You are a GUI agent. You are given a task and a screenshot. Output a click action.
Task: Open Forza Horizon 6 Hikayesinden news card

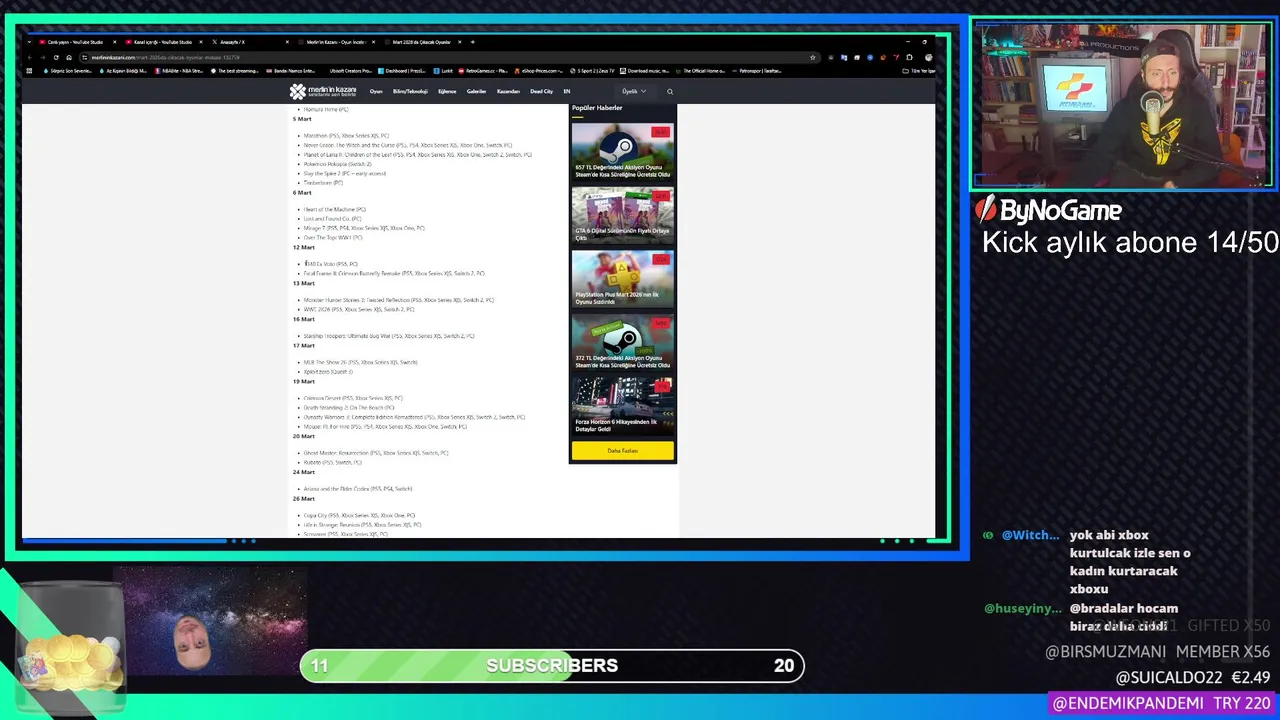622,406
